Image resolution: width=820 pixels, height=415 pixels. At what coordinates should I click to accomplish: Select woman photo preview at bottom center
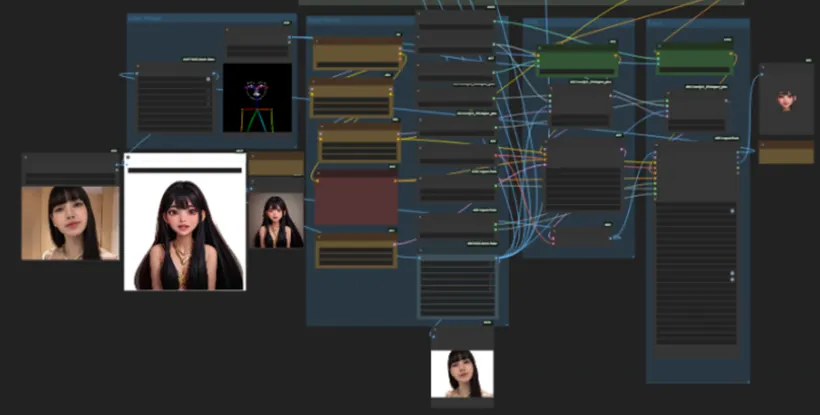click(462, 373)
